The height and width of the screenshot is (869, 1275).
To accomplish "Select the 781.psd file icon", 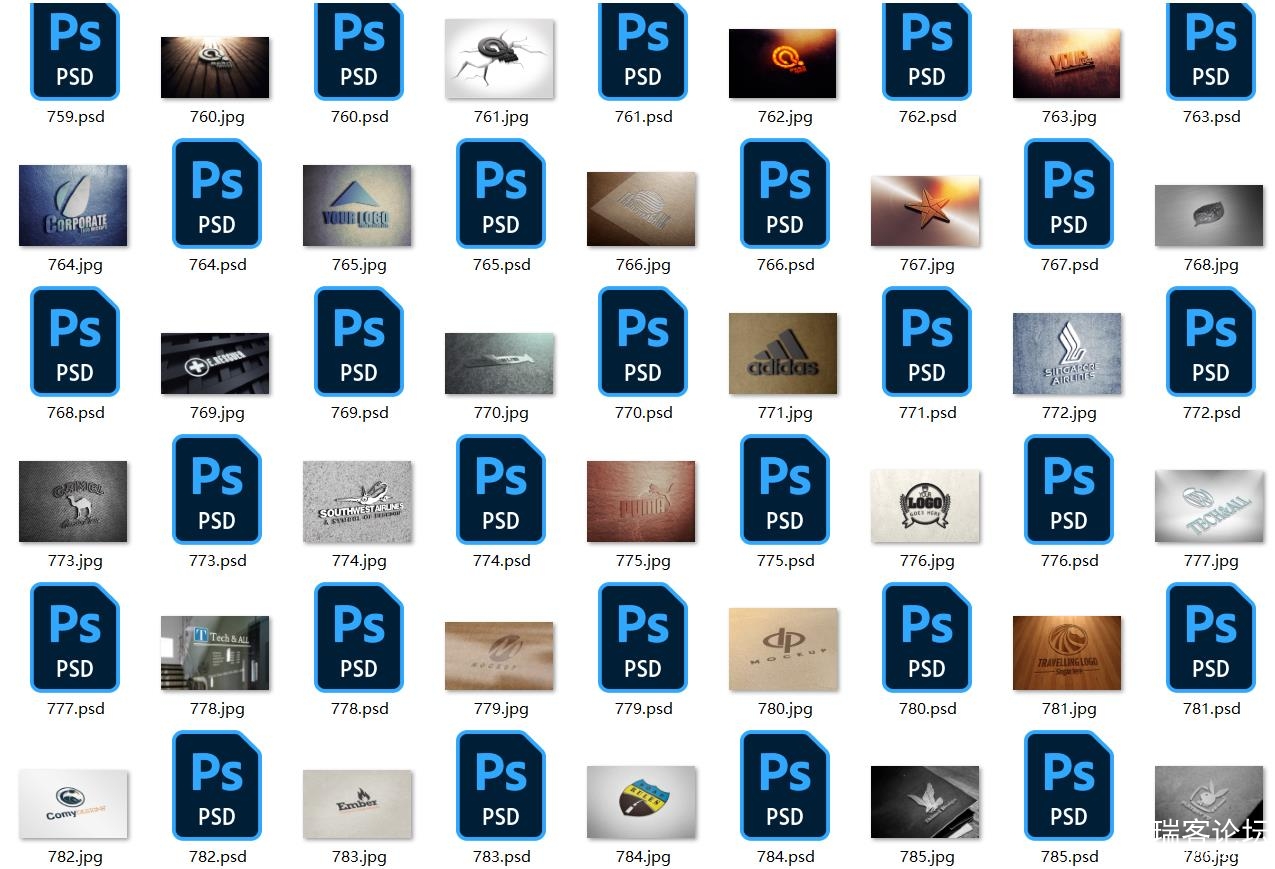I will click(1211, 638).
